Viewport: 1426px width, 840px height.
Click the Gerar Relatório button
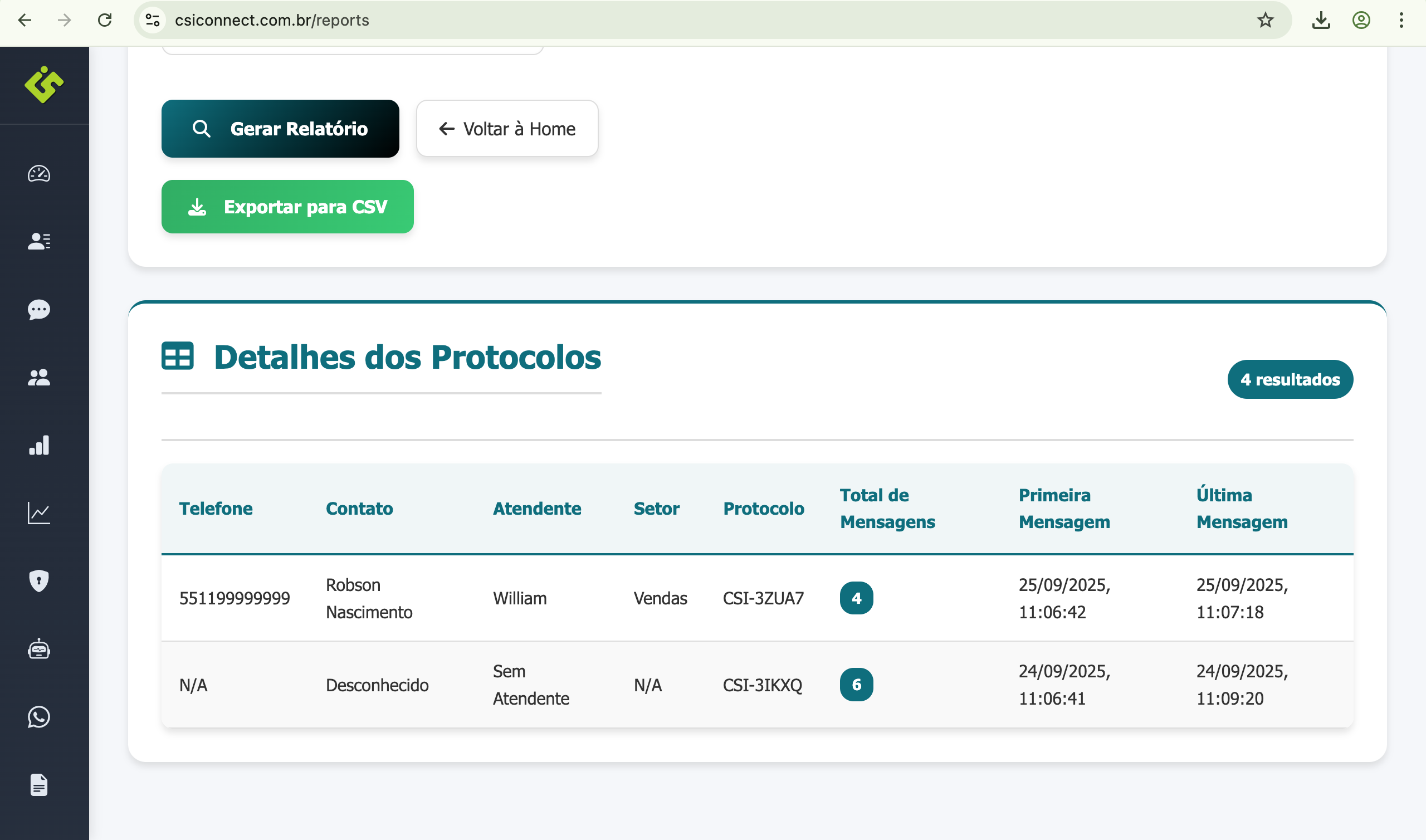281,129
